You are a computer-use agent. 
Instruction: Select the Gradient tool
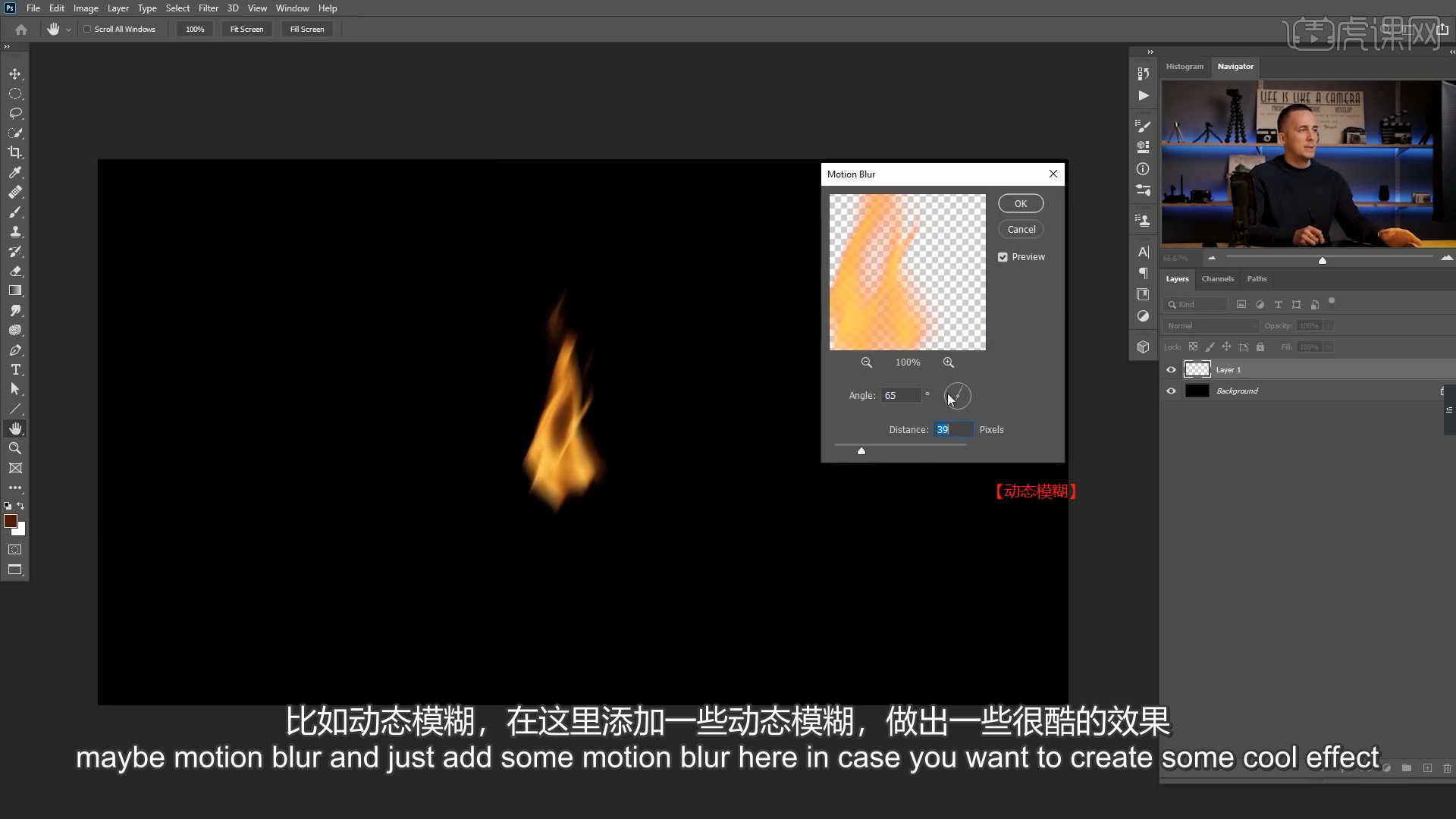point(15,291)
